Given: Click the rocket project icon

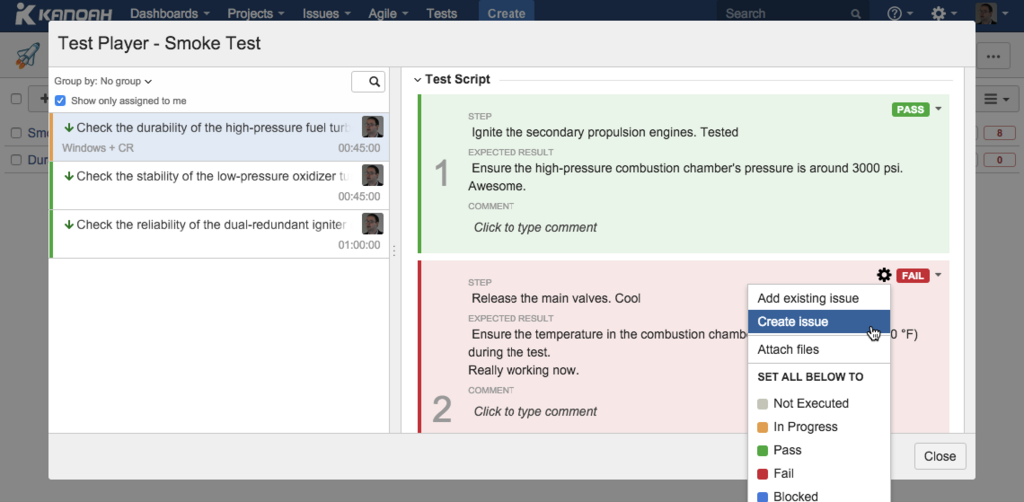Looking at the screenshot, I should pos(28,56).
